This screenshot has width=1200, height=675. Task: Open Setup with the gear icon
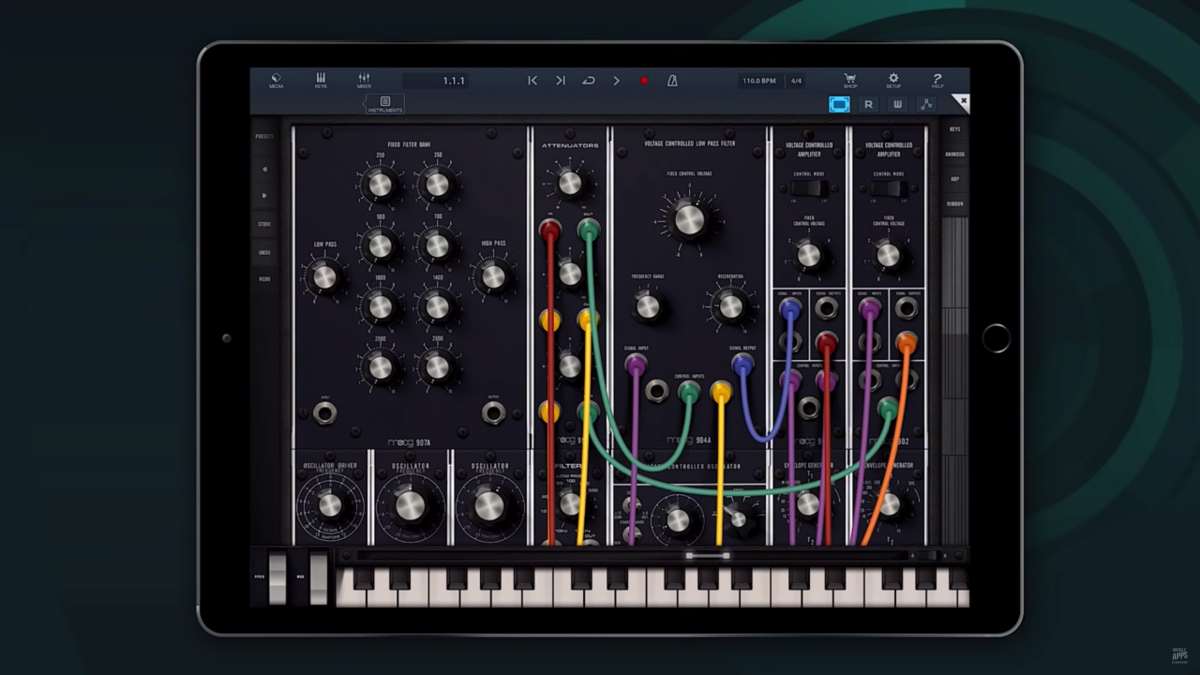pos(893,80)
